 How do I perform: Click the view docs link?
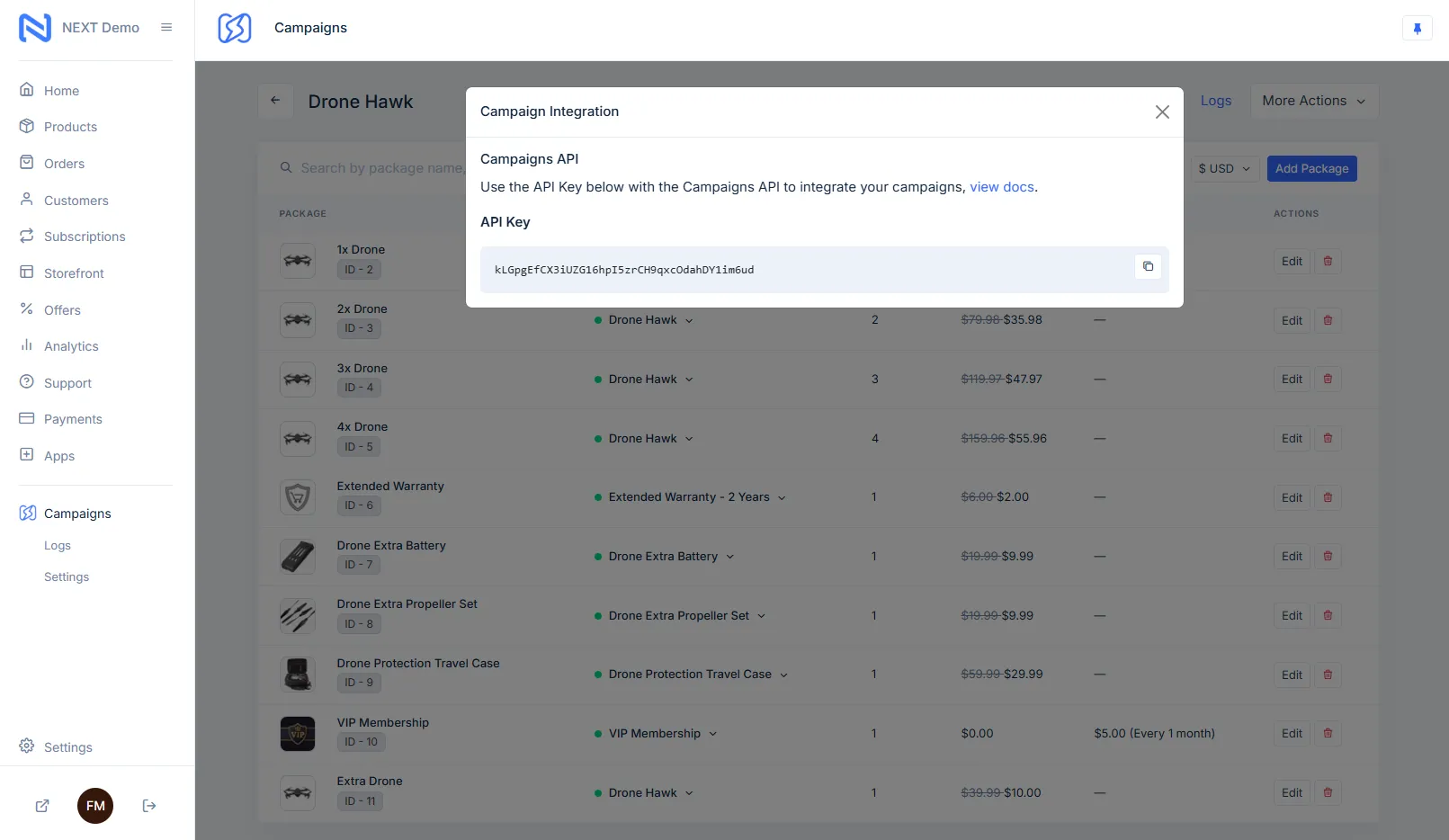point(1001,186)
